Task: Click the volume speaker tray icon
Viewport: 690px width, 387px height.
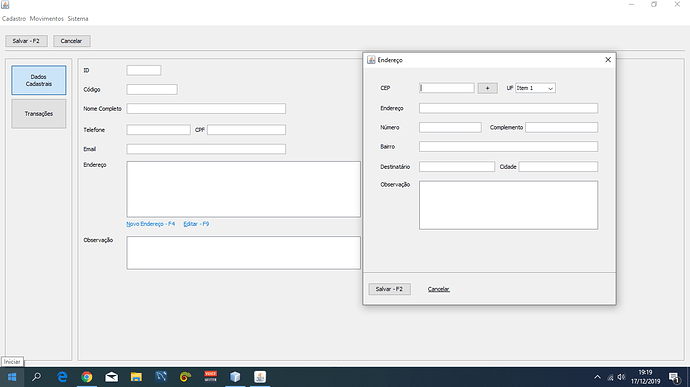Action: point(621,377)
